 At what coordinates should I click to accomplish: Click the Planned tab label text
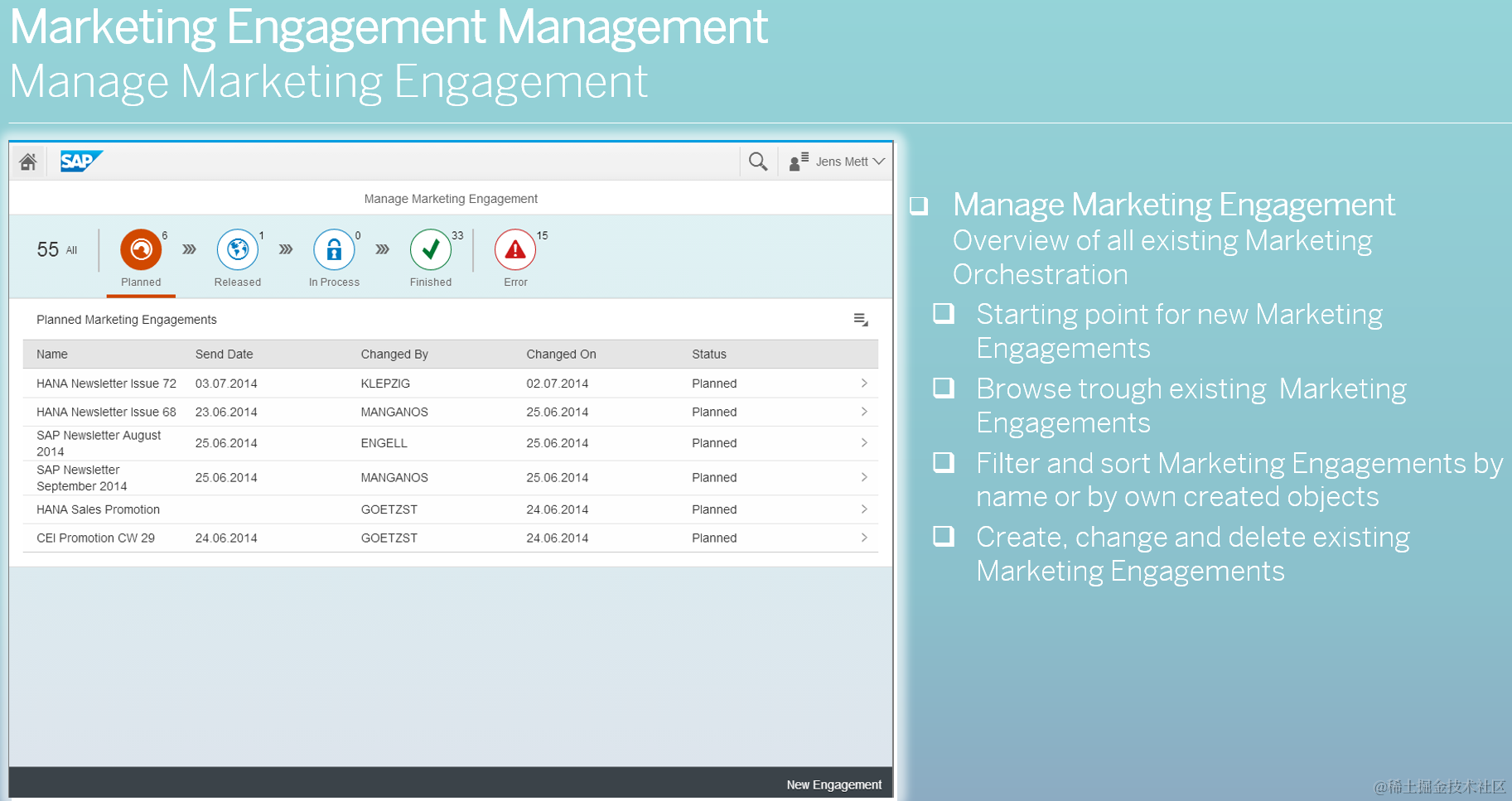(x=141, y=282)
